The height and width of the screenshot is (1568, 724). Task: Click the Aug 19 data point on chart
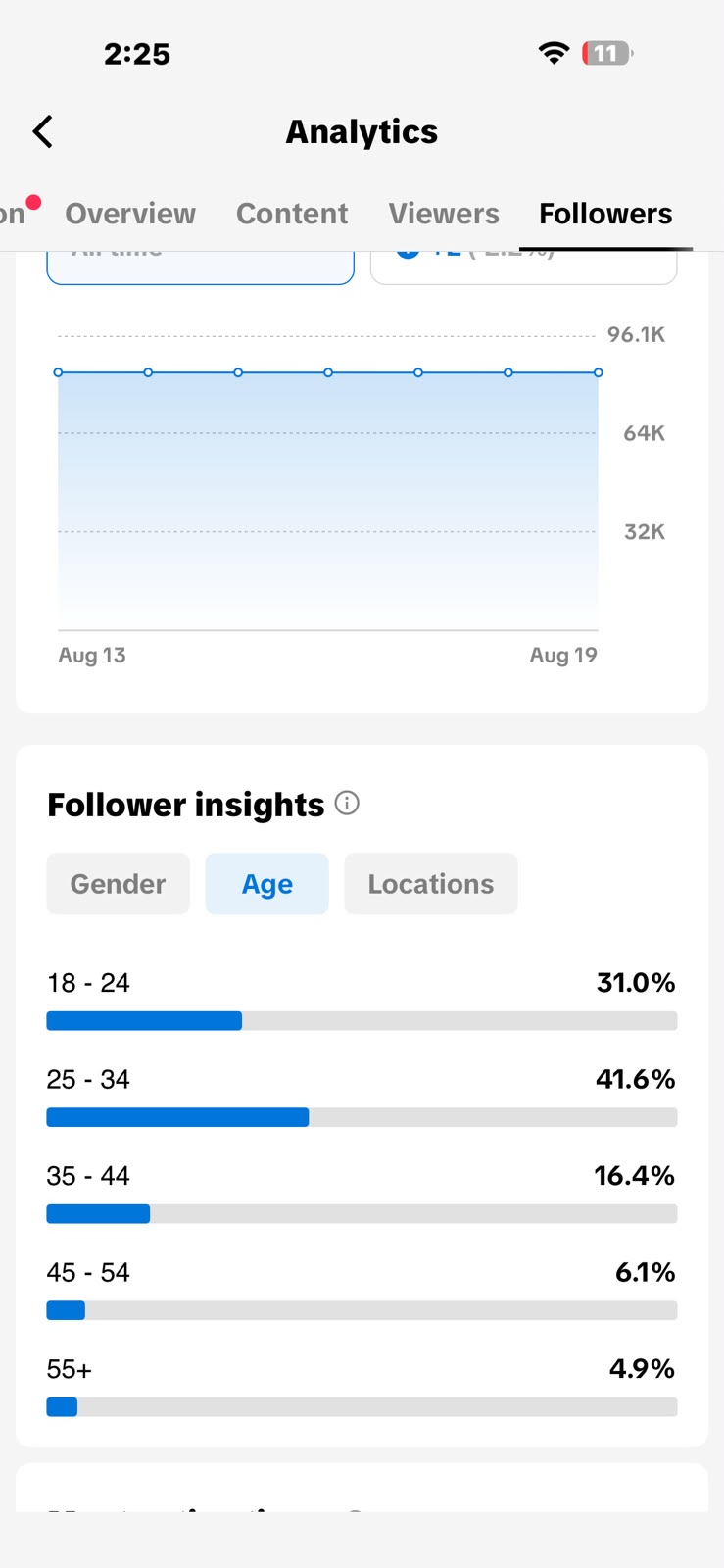pyautogui.click(x=599, y=372)
